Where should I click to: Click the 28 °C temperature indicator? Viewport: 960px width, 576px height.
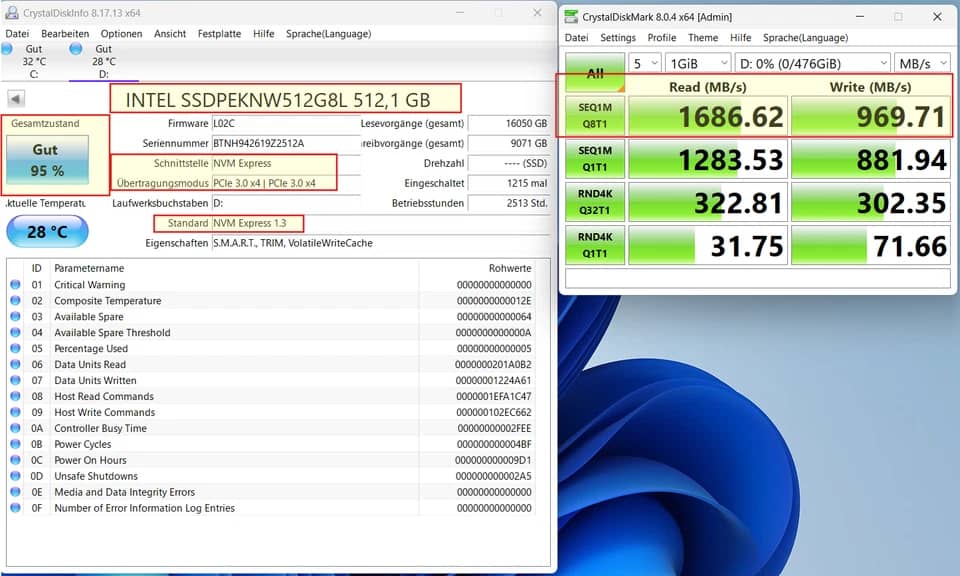[47, 231]
